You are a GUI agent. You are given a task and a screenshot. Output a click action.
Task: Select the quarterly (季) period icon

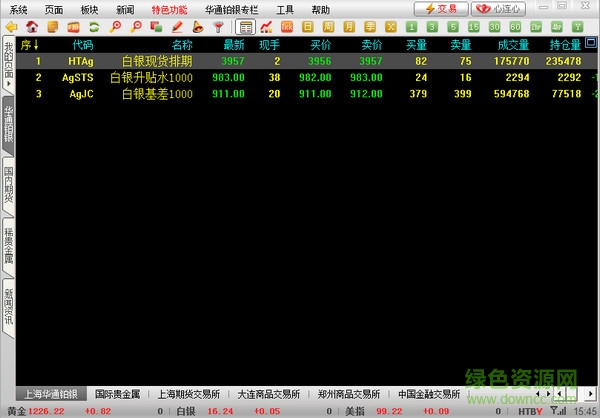coord(370,27)
